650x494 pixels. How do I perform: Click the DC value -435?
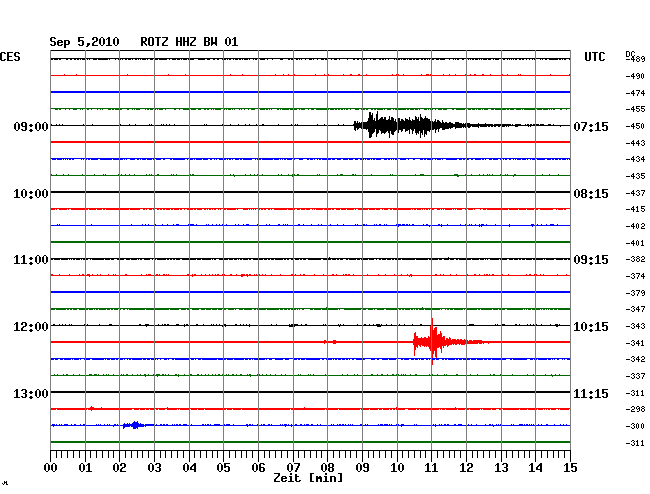pyautogui.click(x=635, y=177)
